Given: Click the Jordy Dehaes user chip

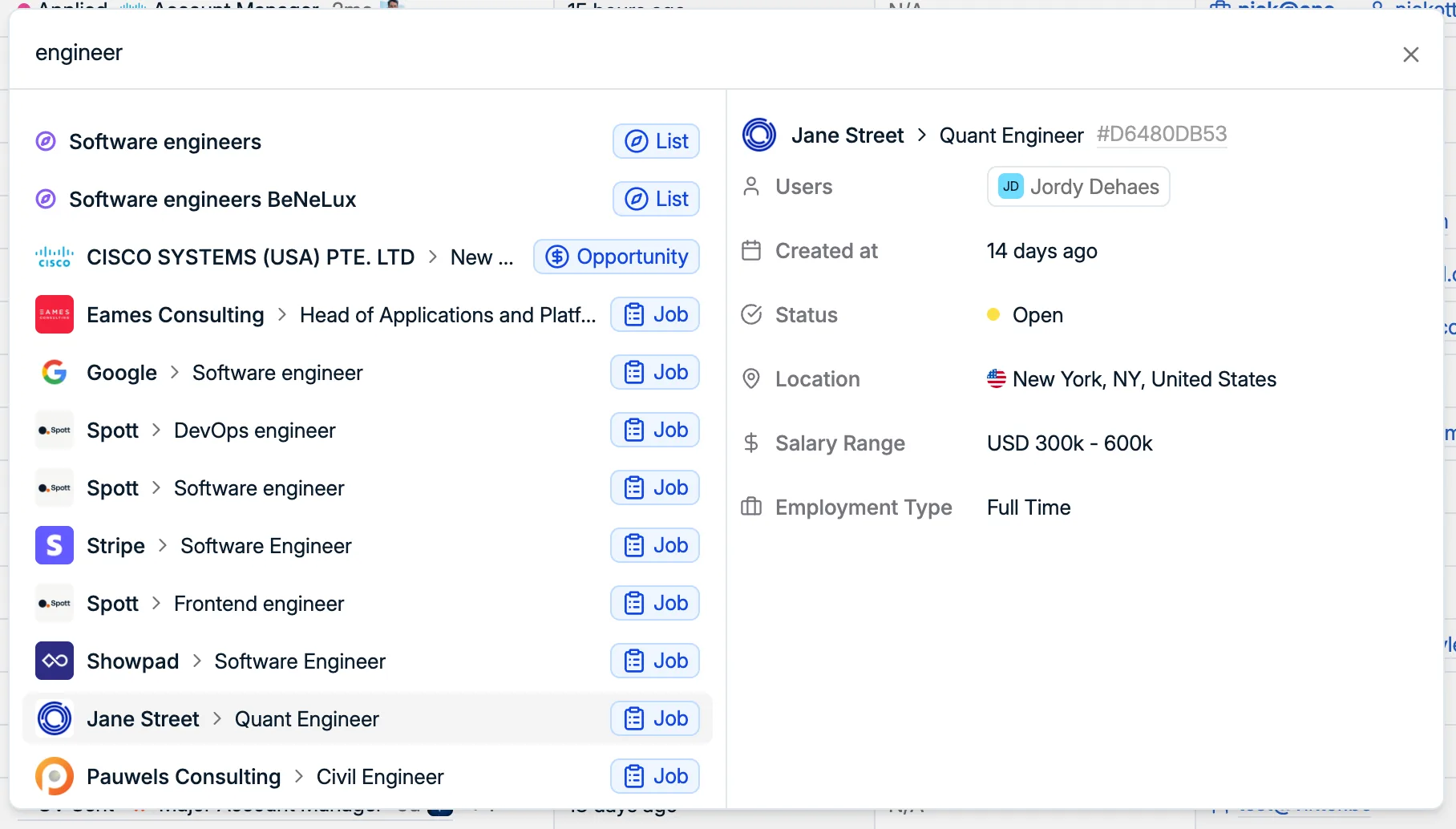Looking at the screenshot, I should click(x=1078, y=187).
